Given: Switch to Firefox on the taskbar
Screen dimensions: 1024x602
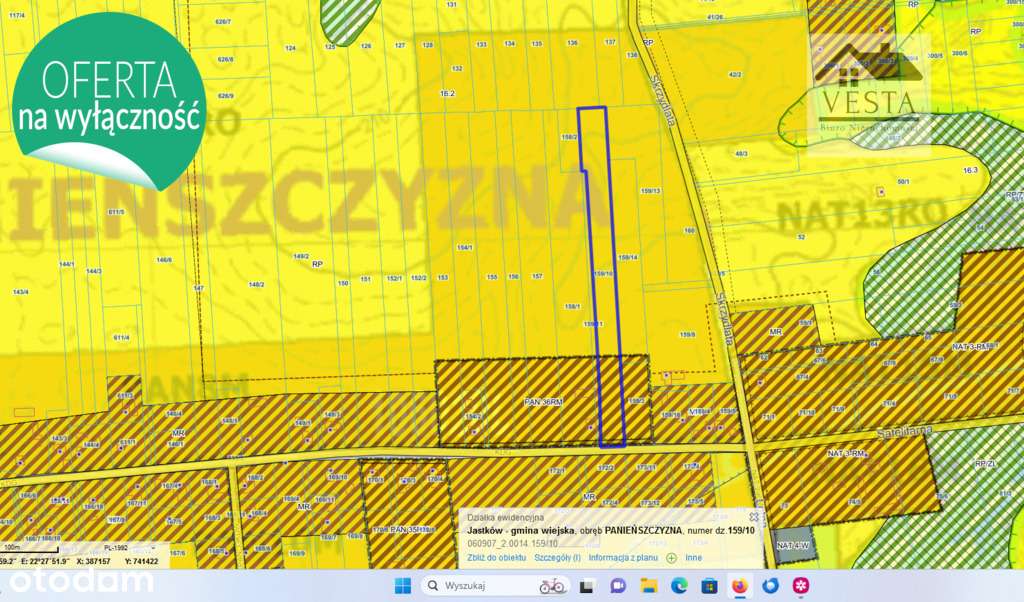Looking at the screenshot, I should click(740, 586).
